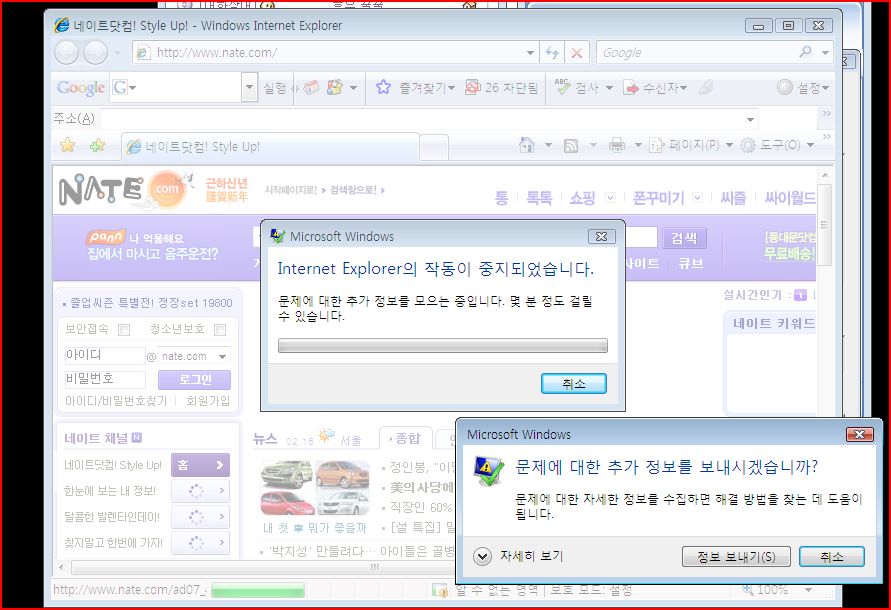Select the 네이트닷컴! Style Up! browser tab

[270, 147]
